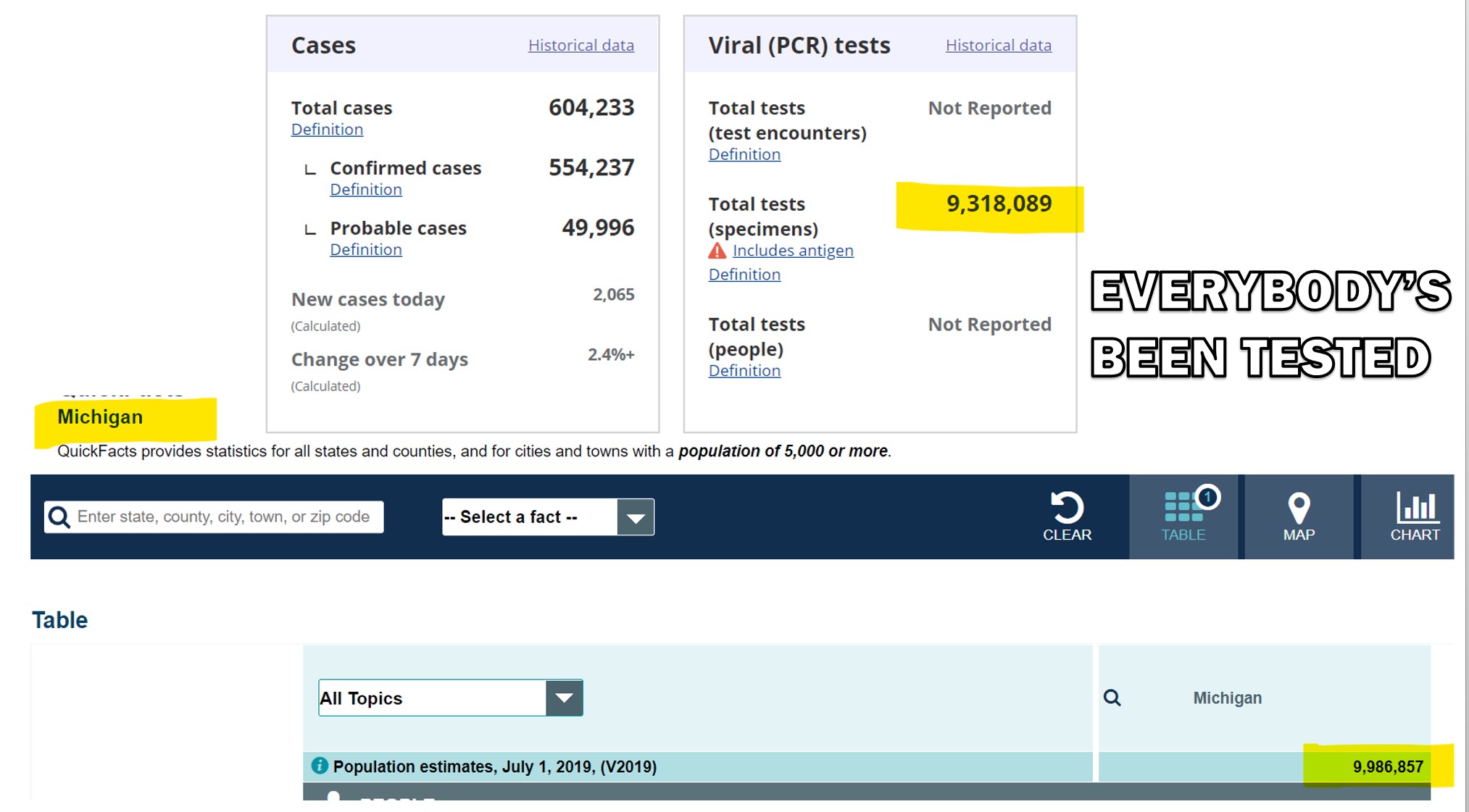Click the new cases today value 2,065

coord(613,295)
